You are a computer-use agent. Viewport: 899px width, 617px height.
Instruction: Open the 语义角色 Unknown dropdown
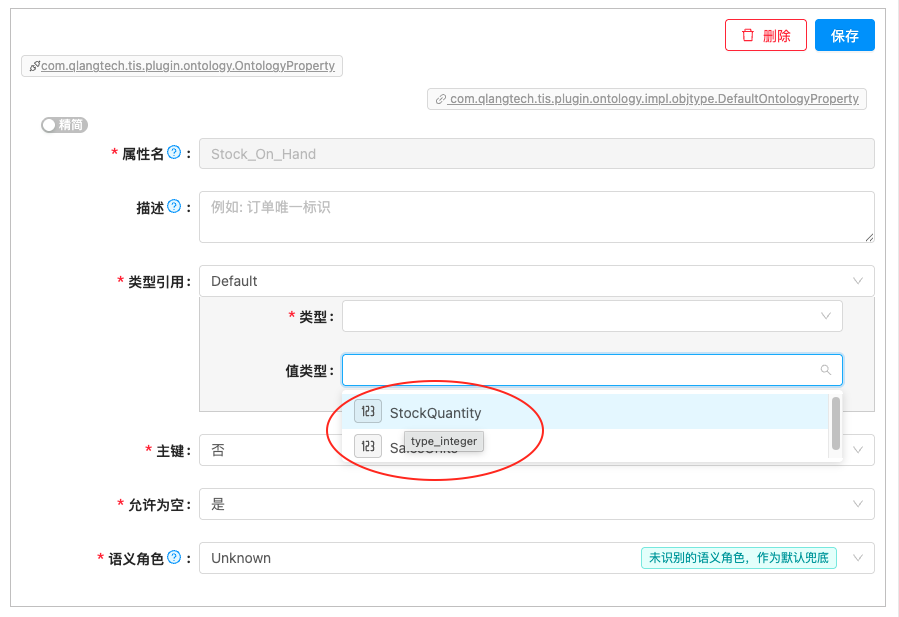point(537,558)
